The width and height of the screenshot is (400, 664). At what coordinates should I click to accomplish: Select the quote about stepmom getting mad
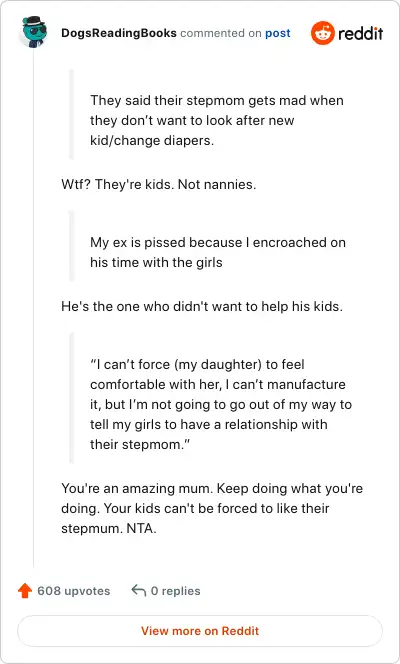[217, 120]
